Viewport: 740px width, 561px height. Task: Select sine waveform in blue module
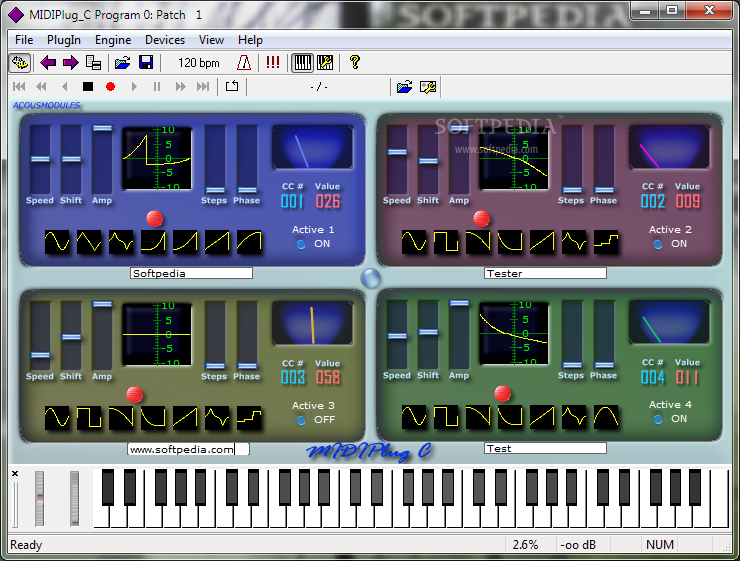[57, 242]
